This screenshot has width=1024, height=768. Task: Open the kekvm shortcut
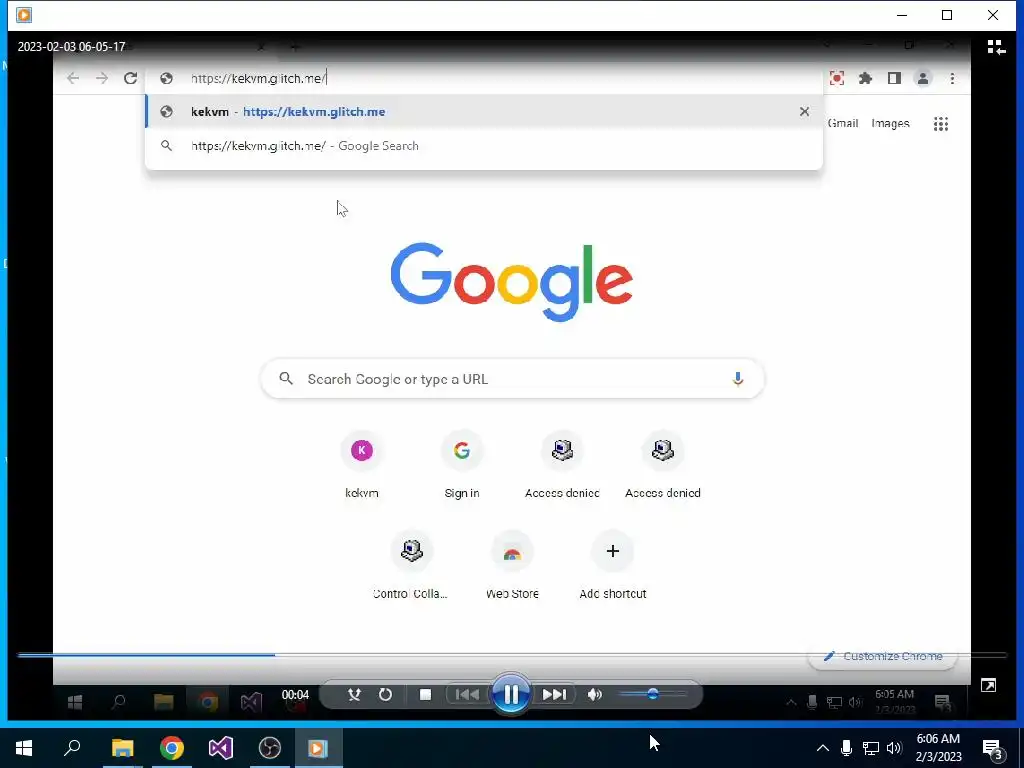coord(362,465)
